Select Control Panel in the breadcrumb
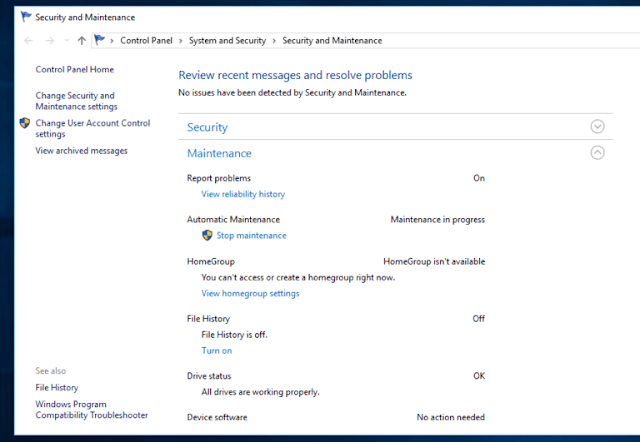 click(x=146, y=40)
